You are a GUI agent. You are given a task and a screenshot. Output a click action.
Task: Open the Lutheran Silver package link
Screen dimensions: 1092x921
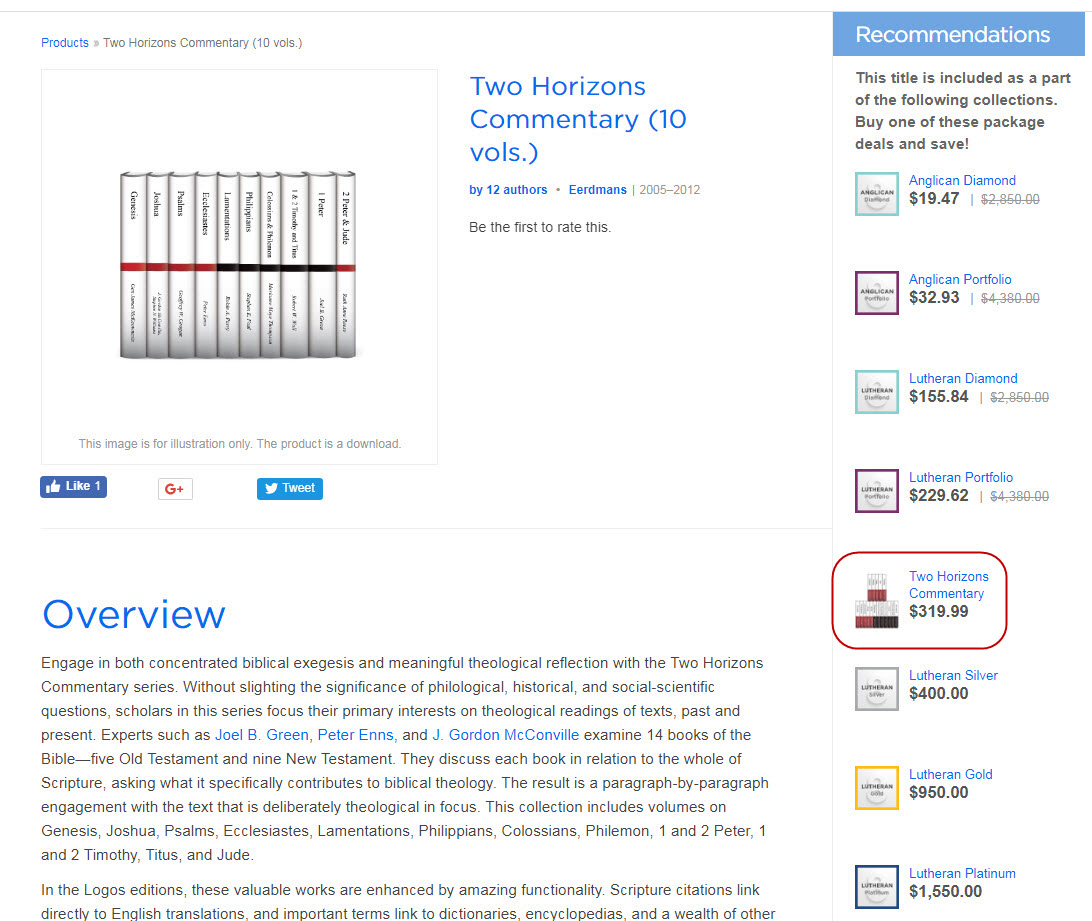pyautogui.click(x=953, y=675)
